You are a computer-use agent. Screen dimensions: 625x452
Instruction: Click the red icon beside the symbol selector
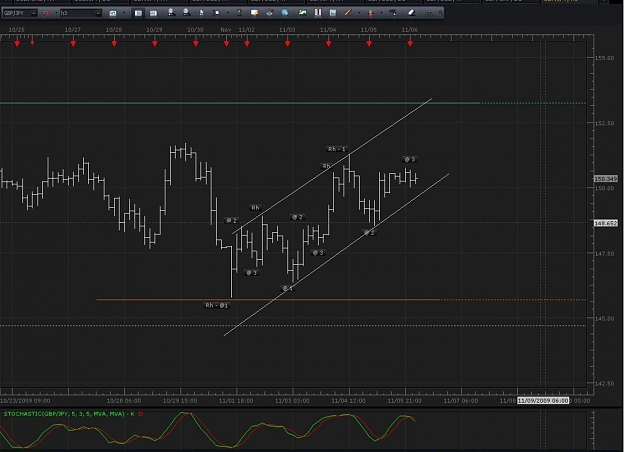pos(47,14)
